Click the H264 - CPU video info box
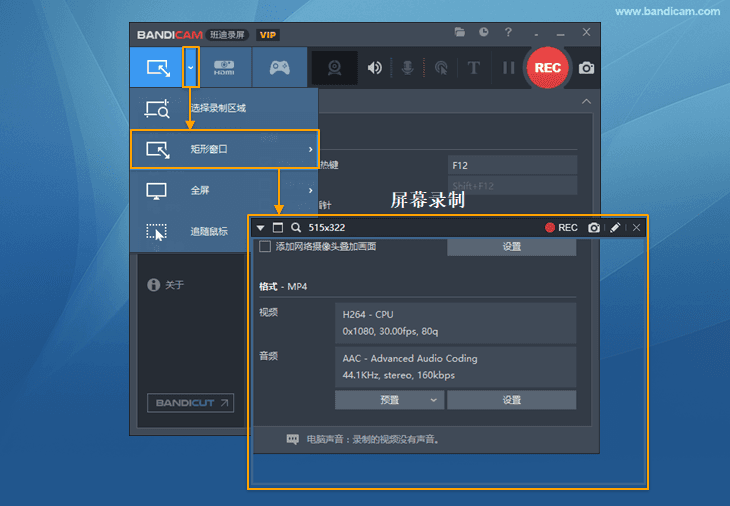Screen dimensions: 730x506 coord(455,323)
